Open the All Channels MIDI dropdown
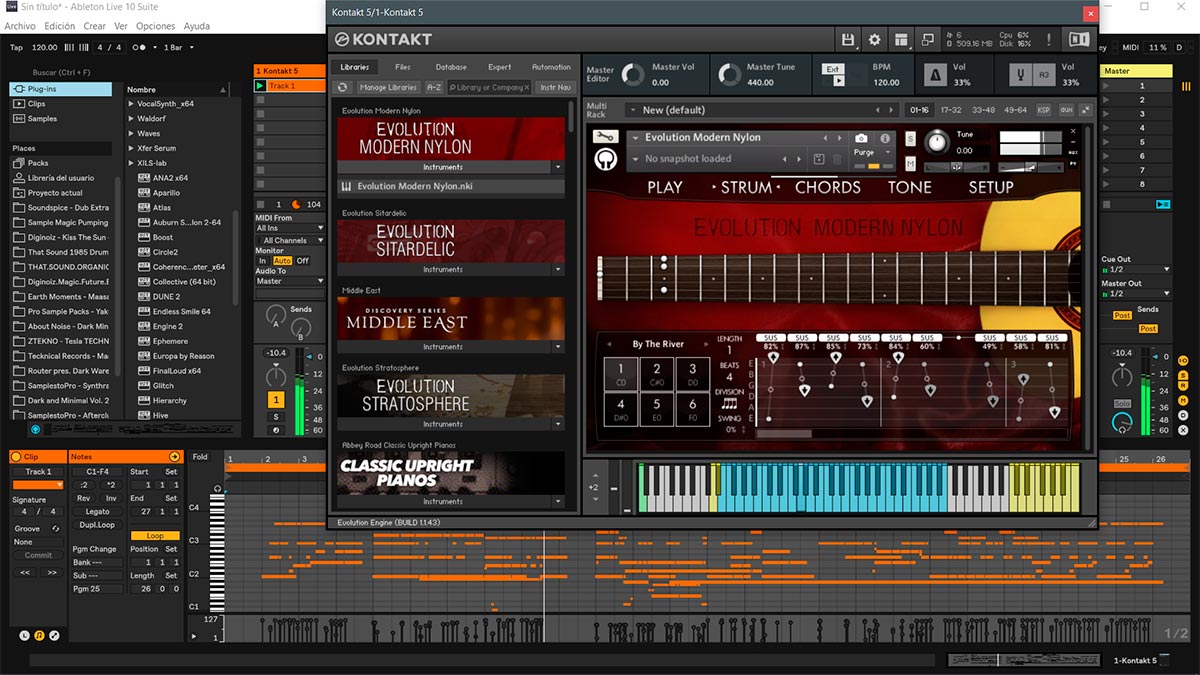This screenshot has height=675, width=1200. [x=290, y=240]
